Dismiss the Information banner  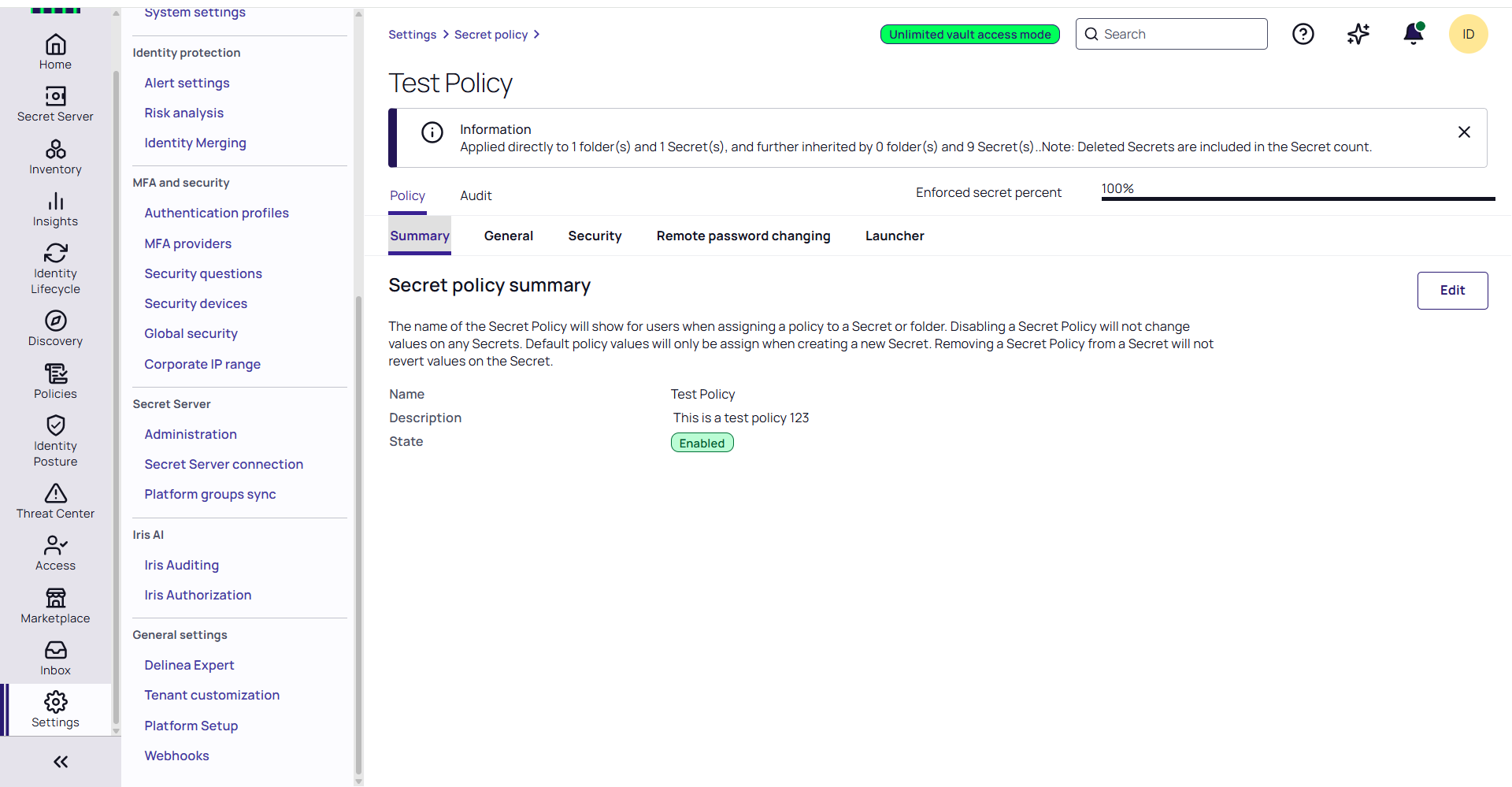click(x=1464, y=132)
